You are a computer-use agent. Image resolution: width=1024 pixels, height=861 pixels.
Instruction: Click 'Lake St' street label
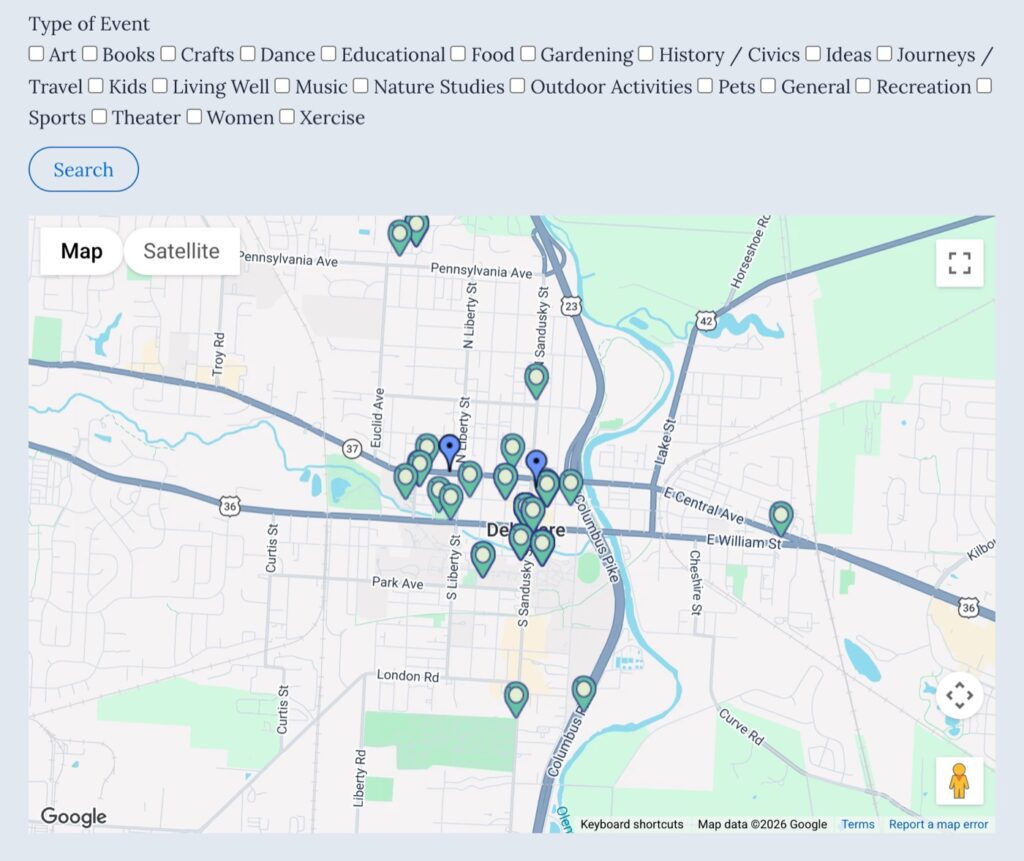click(664, 443)
